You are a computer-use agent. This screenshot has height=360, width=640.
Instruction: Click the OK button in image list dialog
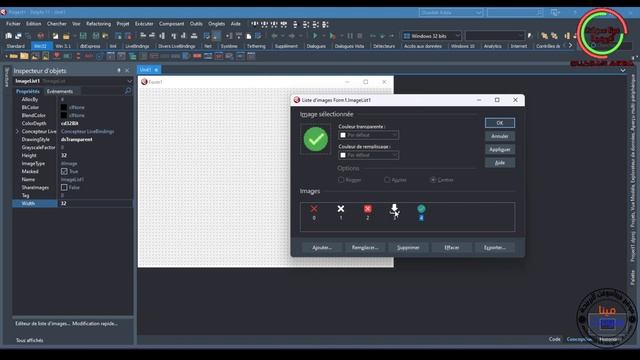500,123
